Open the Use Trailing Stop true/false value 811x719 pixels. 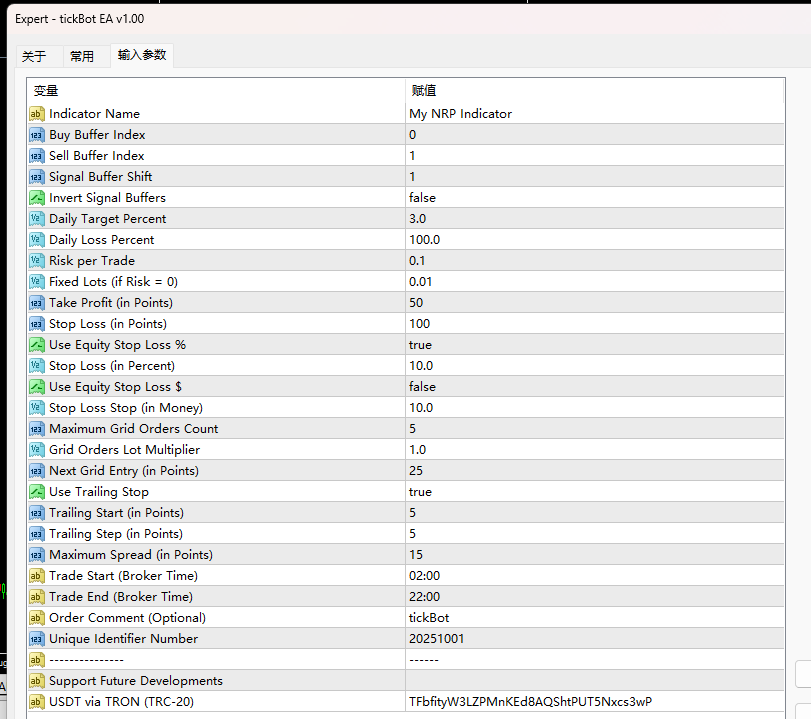coord(594,492)
